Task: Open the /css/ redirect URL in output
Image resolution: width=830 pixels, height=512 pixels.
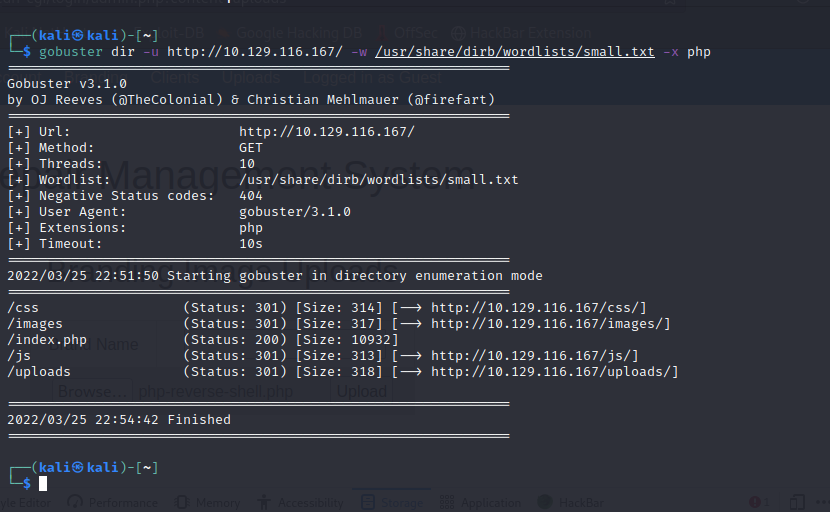Action: 539,307
